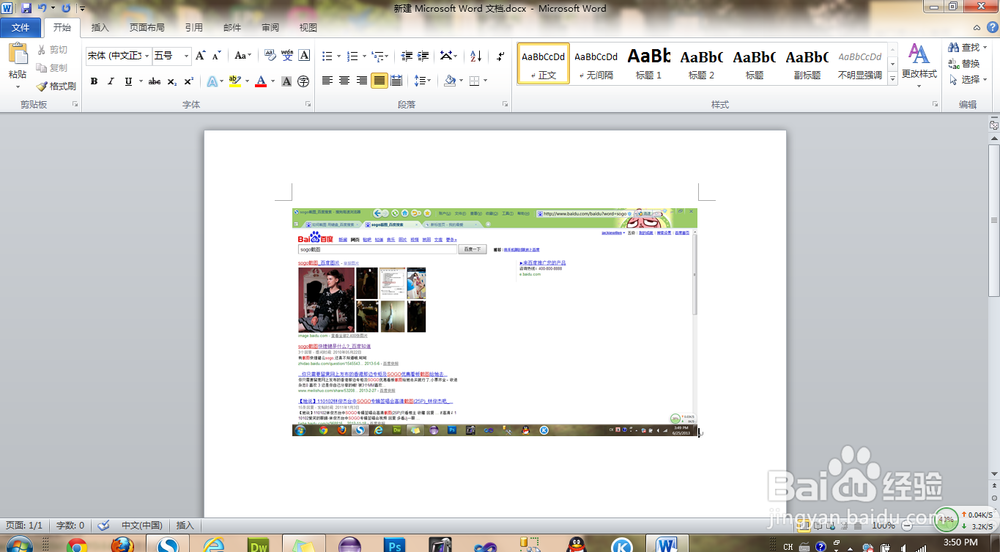Click the Phonetic Guide (文) icon

[287, 56]
